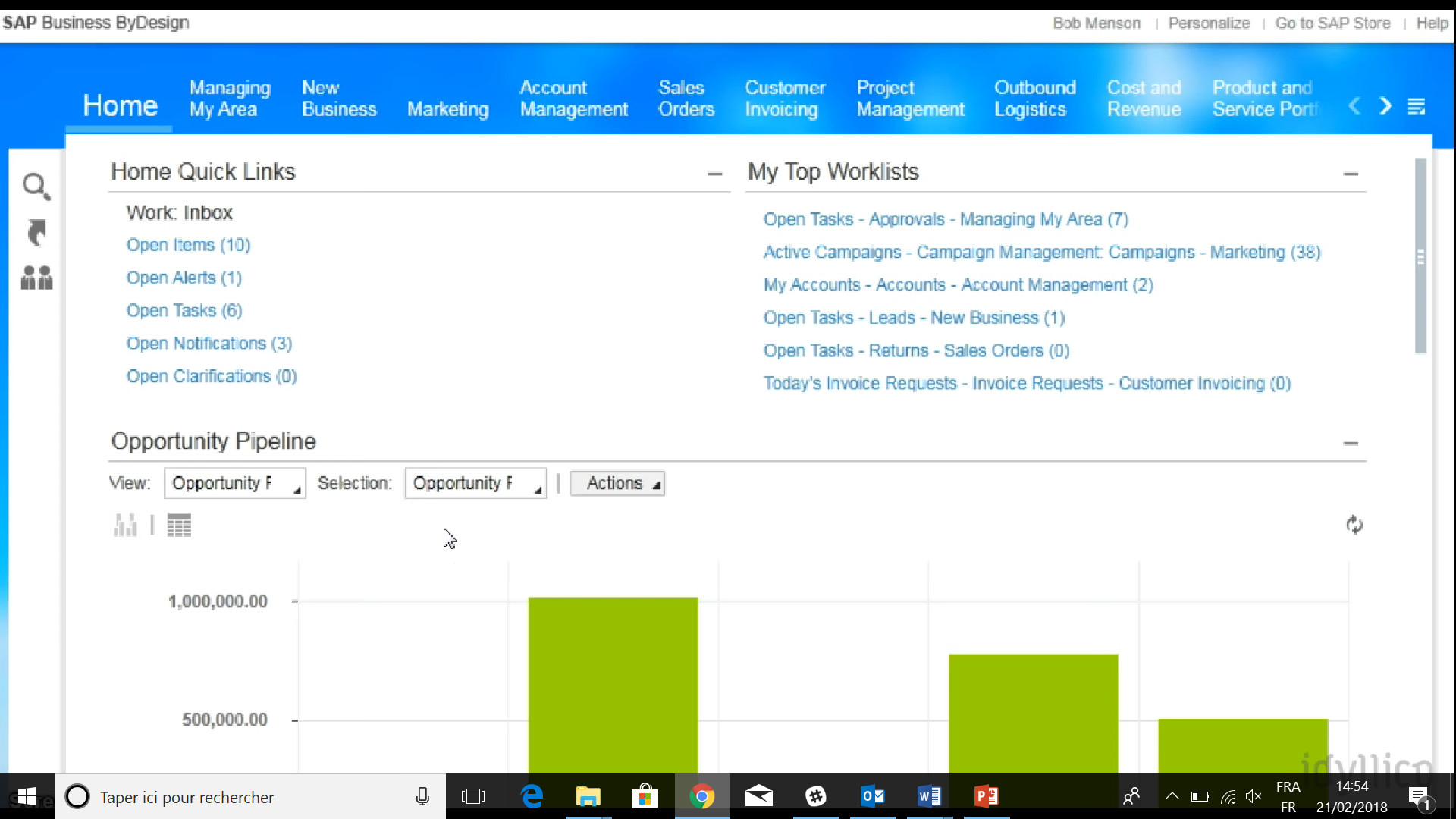Screen dimensions: 1456x819
Task: Open Mail app from taskbar
Action: tap(758, 796)
